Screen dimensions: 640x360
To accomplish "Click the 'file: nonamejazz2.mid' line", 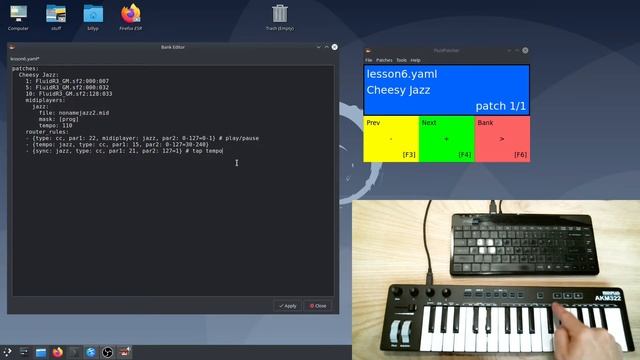I will (74, 113).
